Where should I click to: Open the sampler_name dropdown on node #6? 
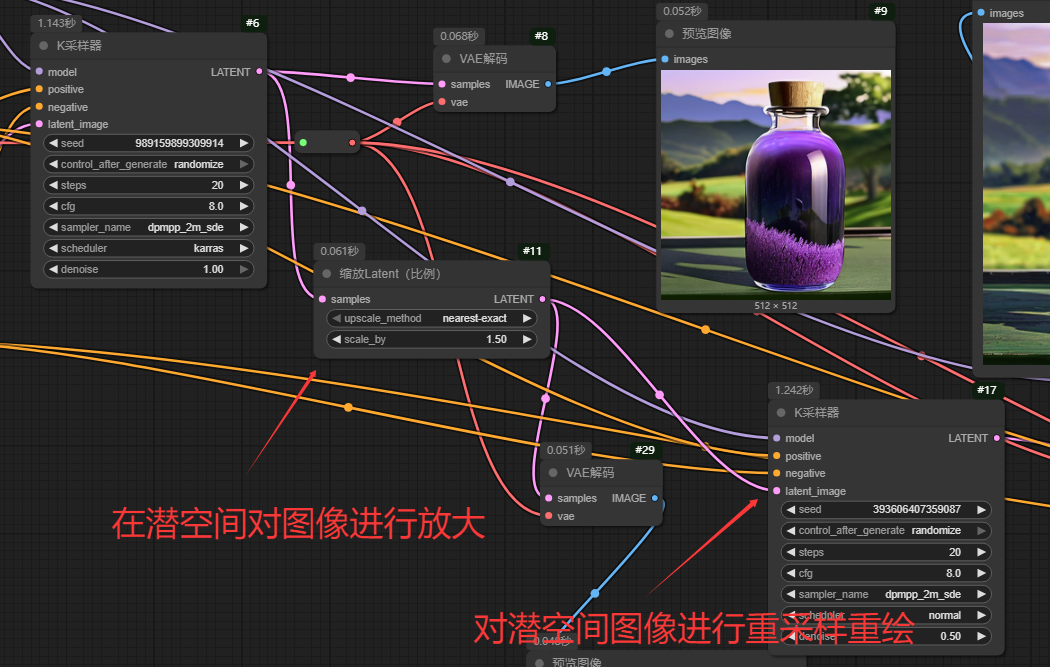pos(149,227)
